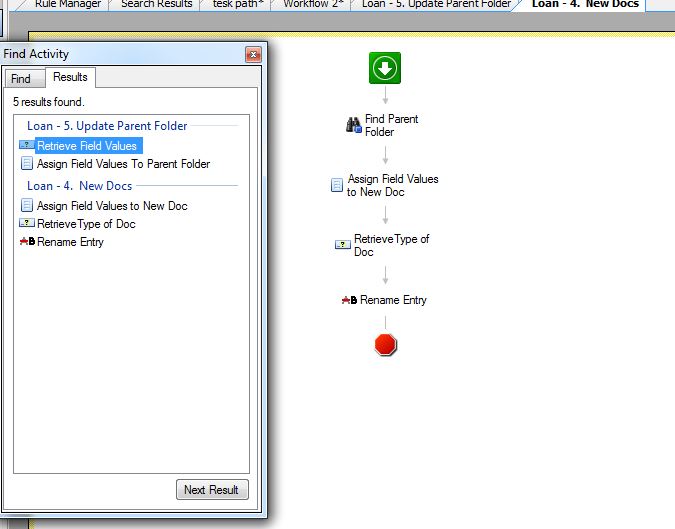The image size is (675, 529).
Task: Switch to Loan - 5. Update Parent Folder tab
Action: pos(436,4)
